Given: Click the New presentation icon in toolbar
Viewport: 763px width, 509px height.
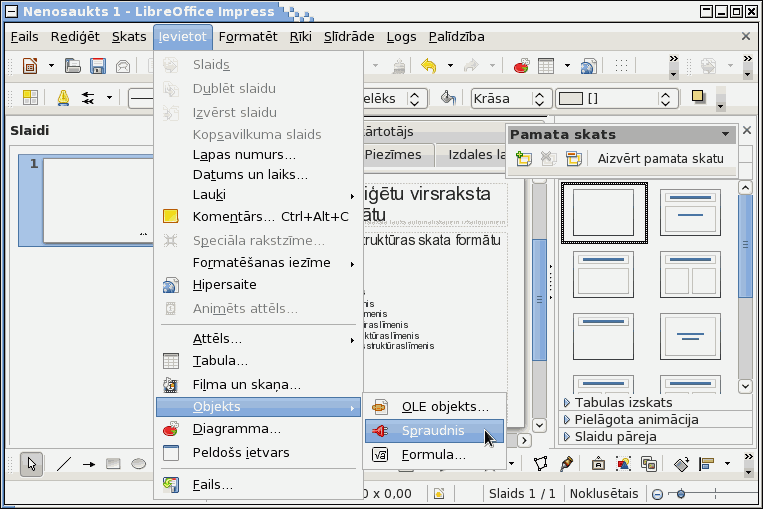Looking at the screenshot, I should (30, 65).
